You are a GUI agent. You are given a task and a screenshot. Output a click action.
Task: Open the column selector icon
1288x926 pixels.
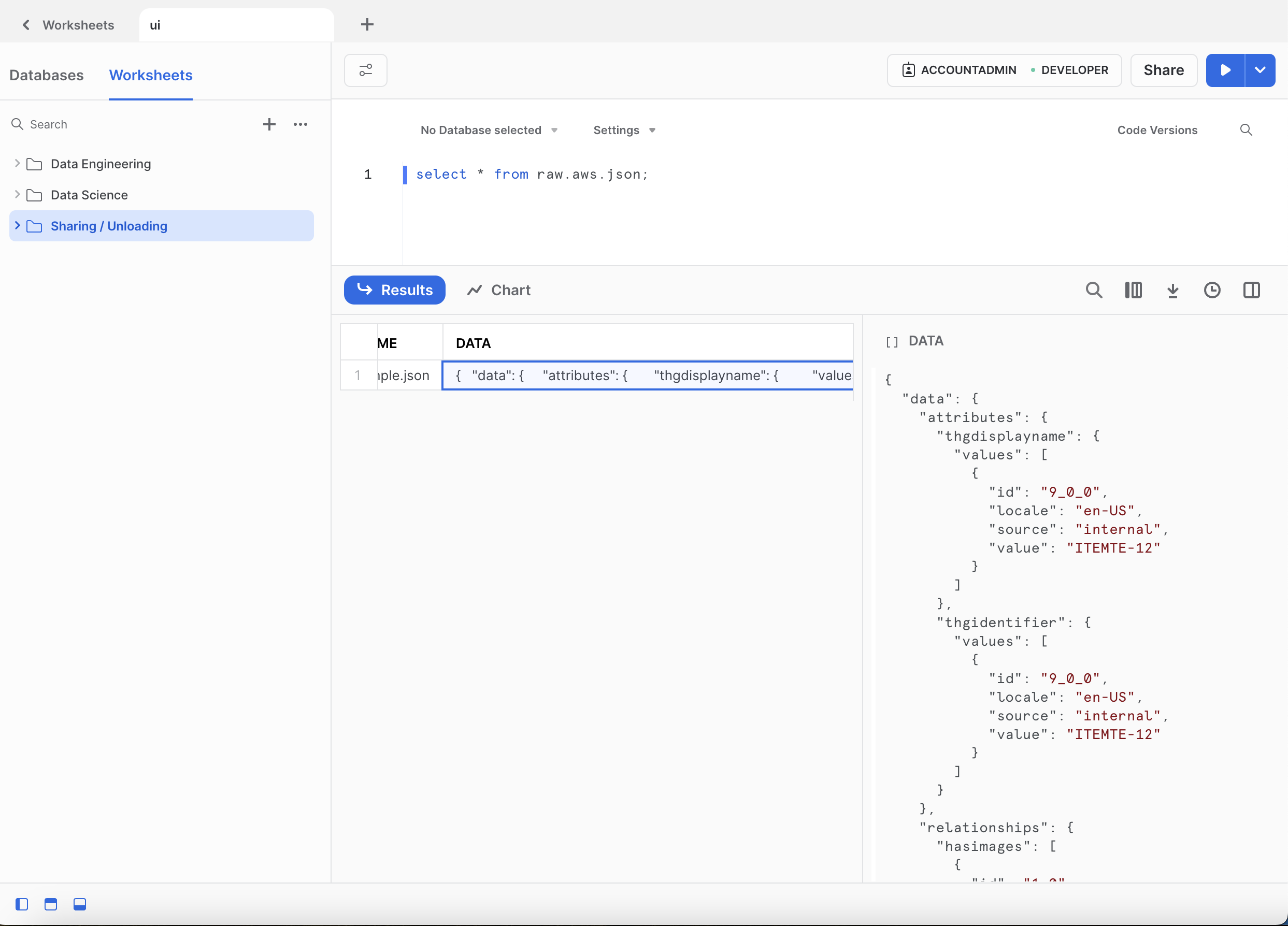[x=1133, y=290]
